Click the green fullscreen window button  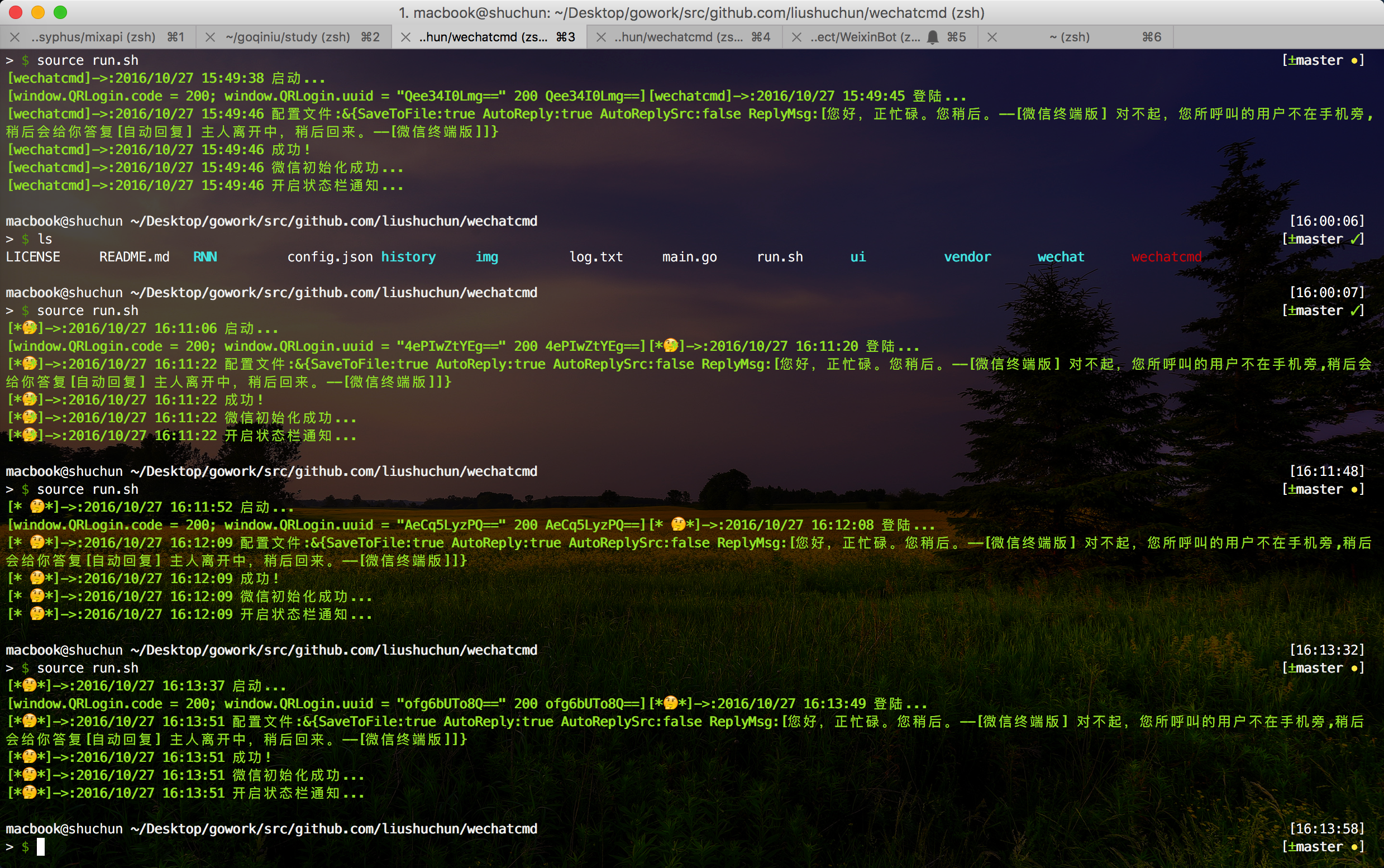pos(60,12)
